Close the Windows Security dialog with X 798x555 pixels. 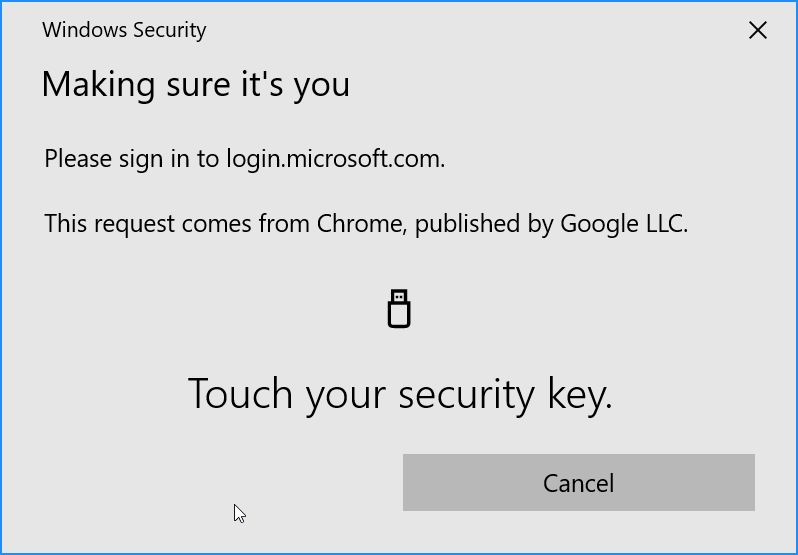(x=758, y=30)
